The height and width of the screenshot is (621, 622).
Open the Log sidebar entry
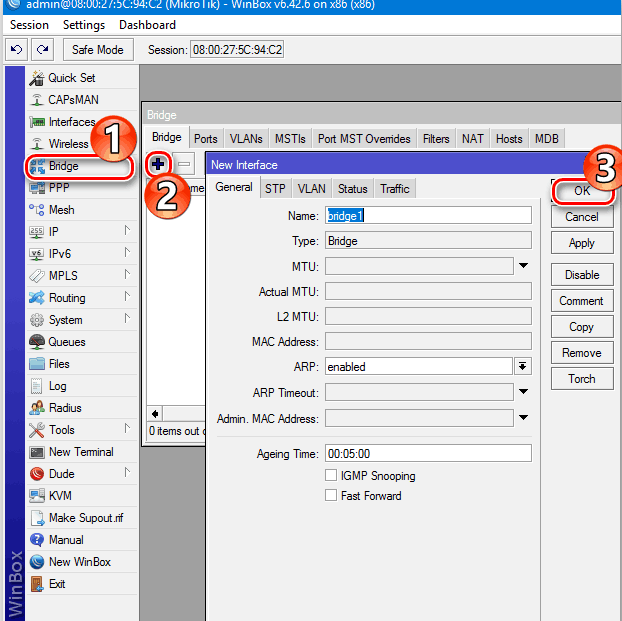[x=57, y=386]
